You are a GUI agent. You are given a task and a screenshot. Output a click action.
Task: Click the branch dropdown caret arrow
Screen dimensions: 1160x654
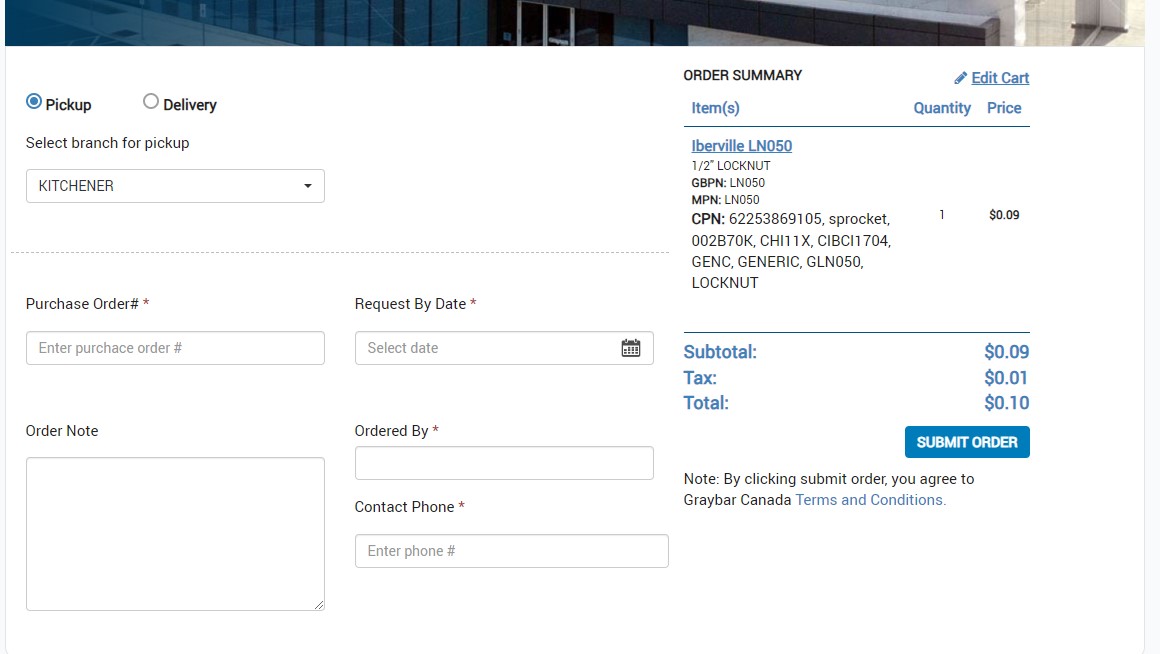pos(307,186)
